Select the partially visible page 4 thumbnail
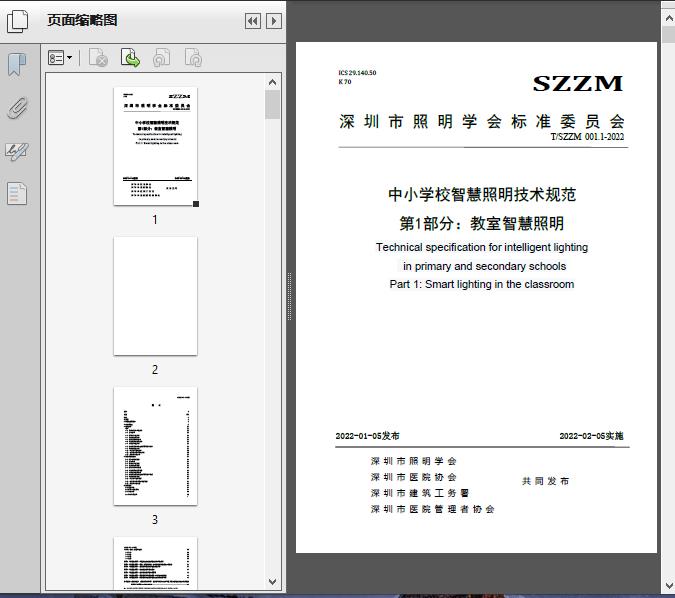 155,563
